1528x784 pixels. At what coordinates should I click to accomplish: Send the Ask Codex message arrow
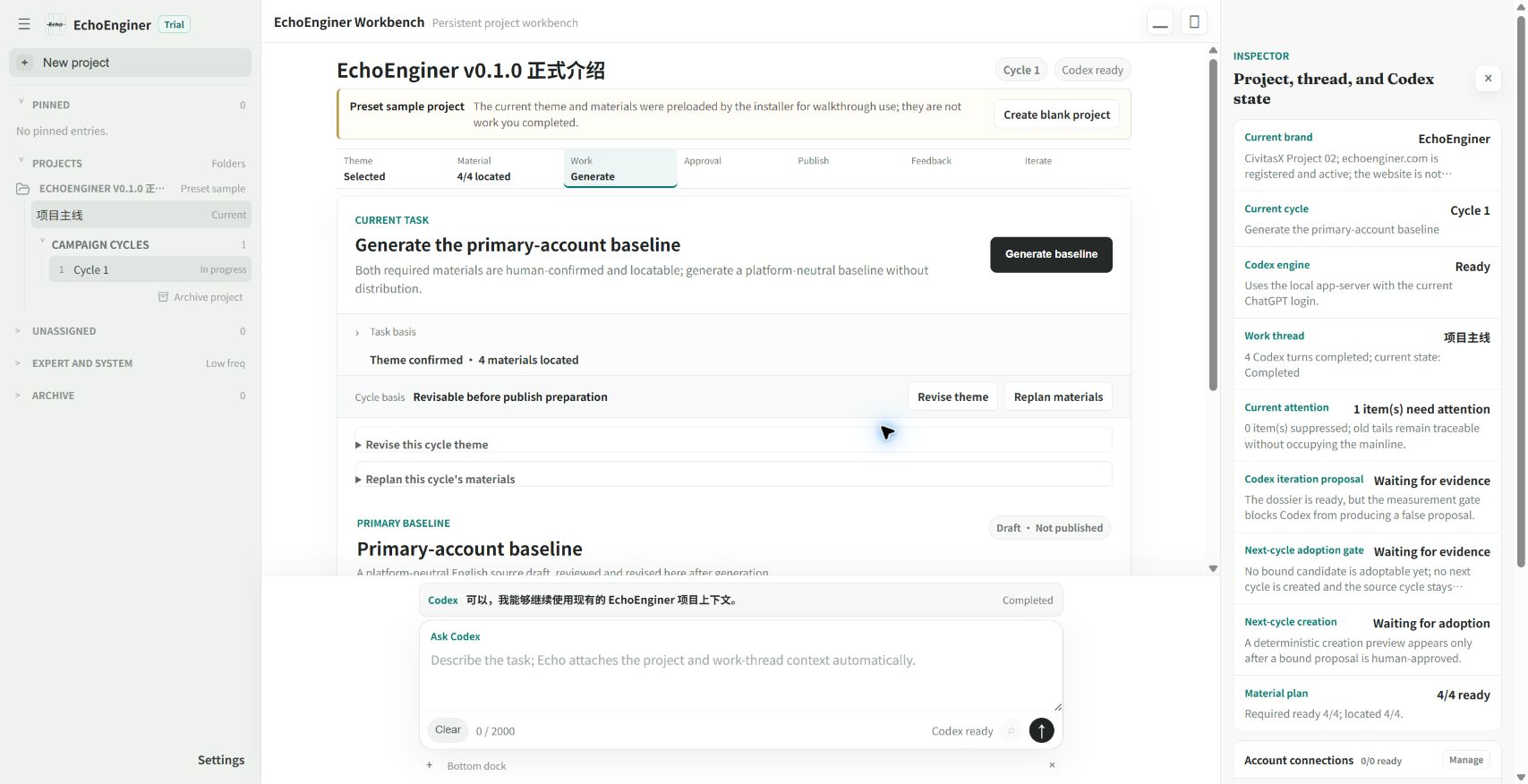(1041, 730)
